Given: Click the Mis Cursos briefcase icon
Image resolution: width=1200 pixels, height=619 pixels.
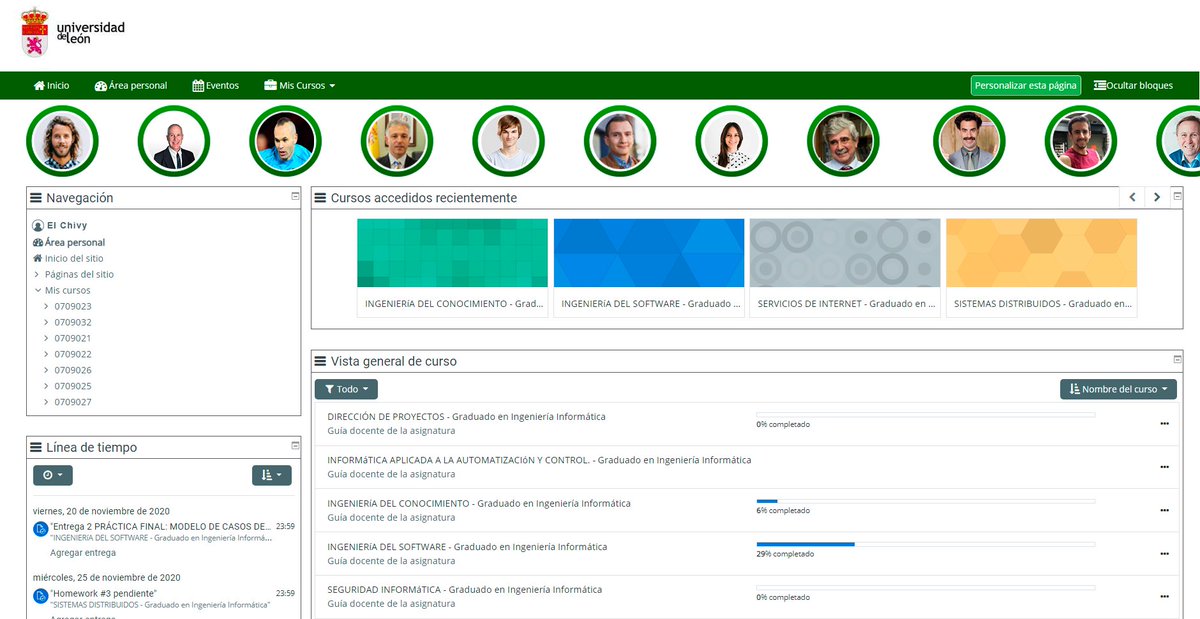Looking at the screenshot, I should tap(271, 86).
